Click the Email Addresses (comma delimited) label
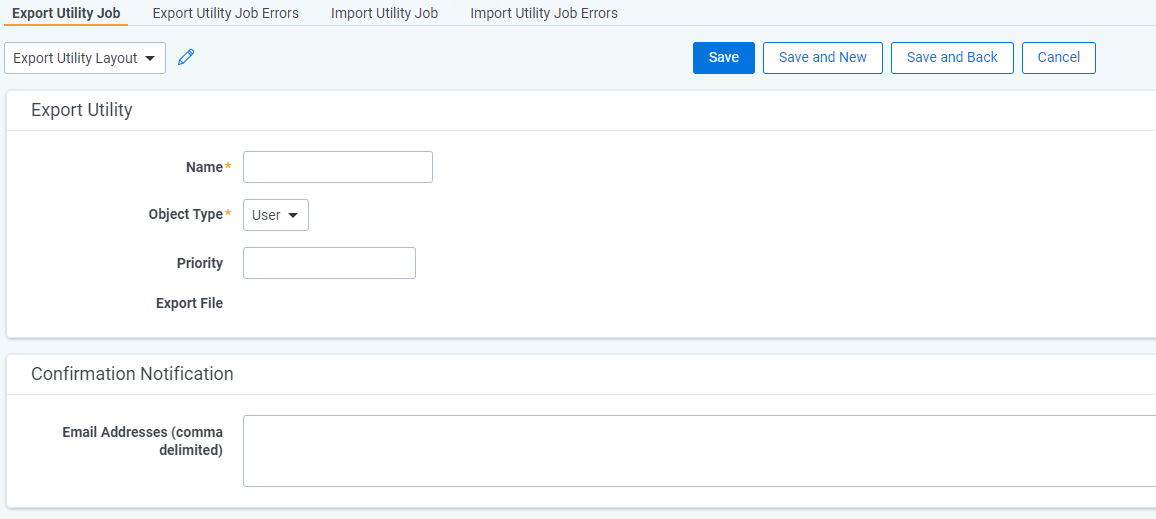The height and width of the screenshot is (519, 1156). (x=142, y=441)
